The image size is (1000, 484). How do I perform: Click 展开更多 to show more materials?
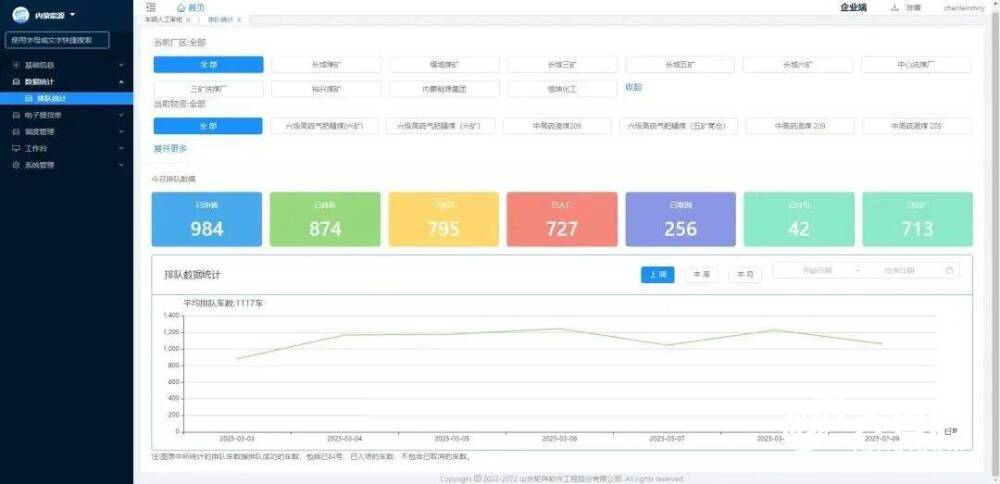click(170, 149)
